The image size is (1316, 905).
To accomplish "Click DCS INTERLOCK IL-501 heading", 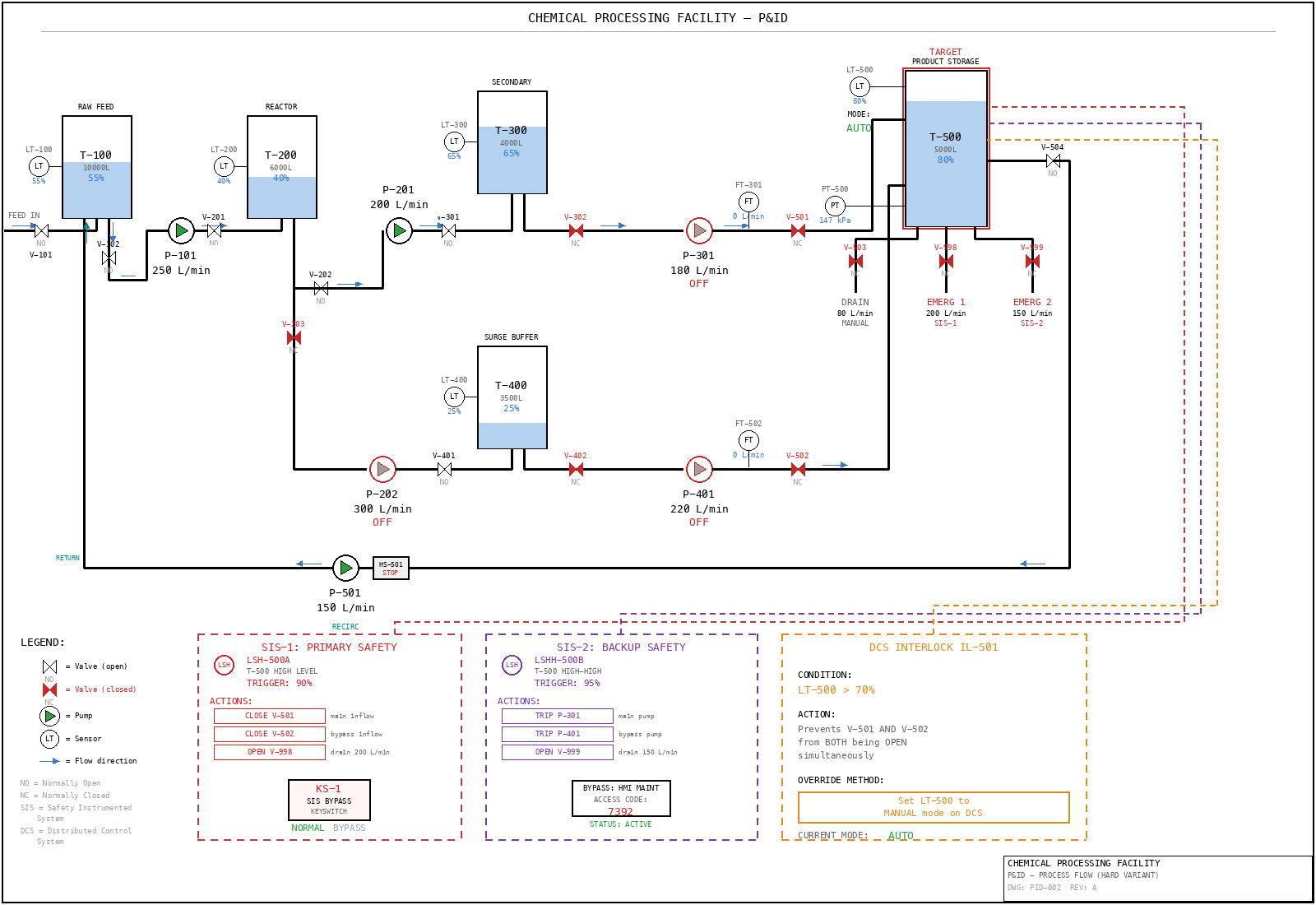I will [x=934, y=647].
